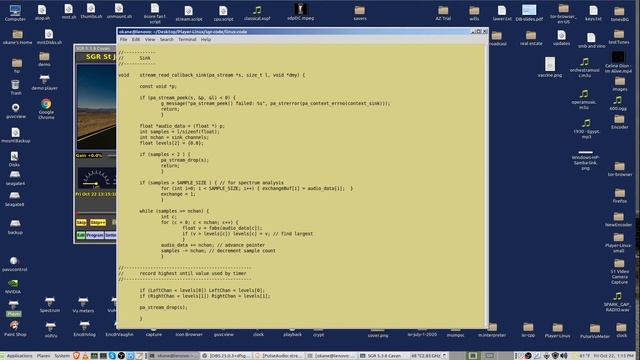Screen dimensions: 640x360
Task: Select the DB-slides.pdf file icon
Action: [529, 13]
